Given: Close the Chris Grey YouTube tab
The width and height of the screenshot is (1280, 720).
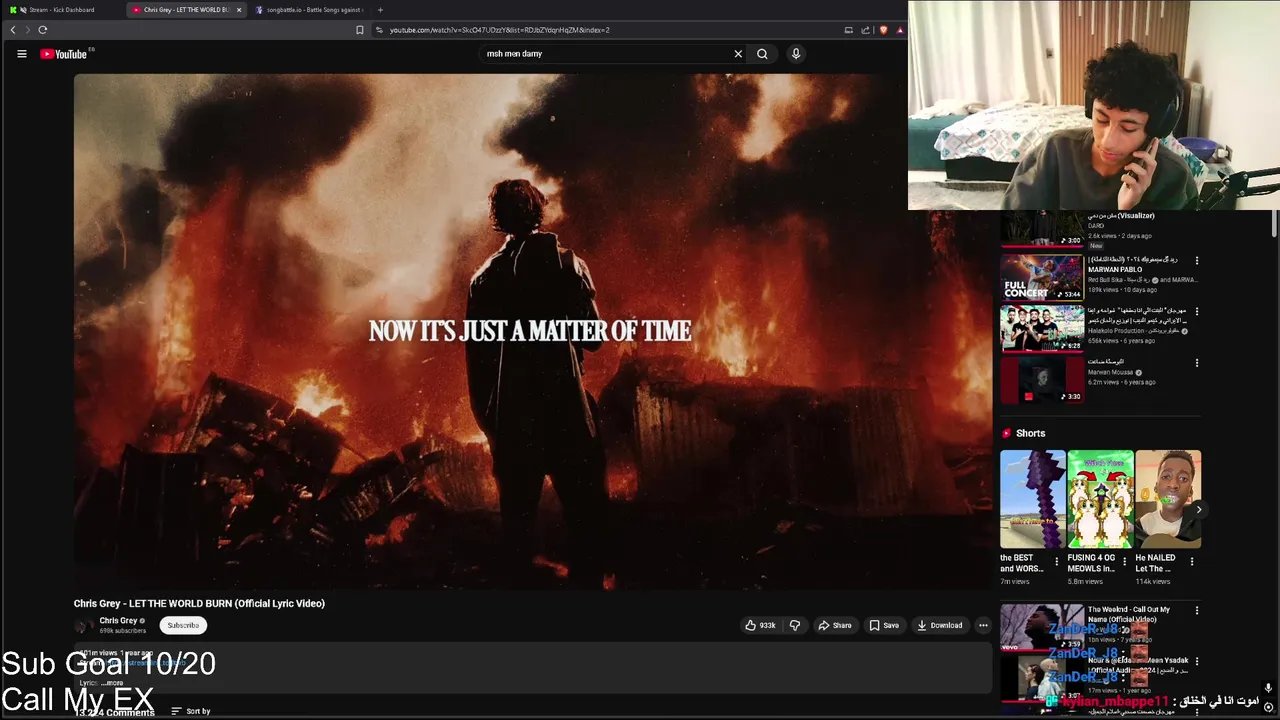Looking at the screenshot, I should pos(238,10).
